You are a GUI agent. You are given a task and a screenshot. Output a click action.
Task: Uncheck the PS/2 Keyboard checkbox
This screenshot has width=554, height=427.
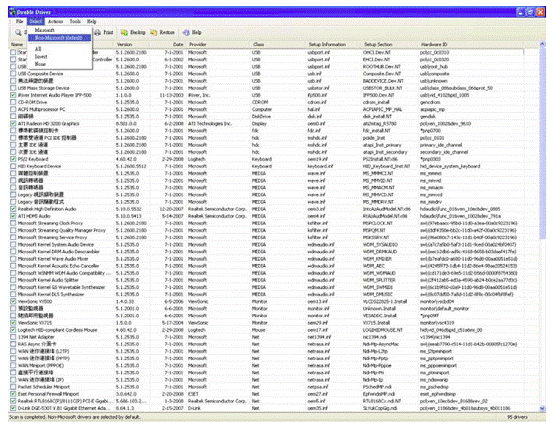click(x=13, y=159)
